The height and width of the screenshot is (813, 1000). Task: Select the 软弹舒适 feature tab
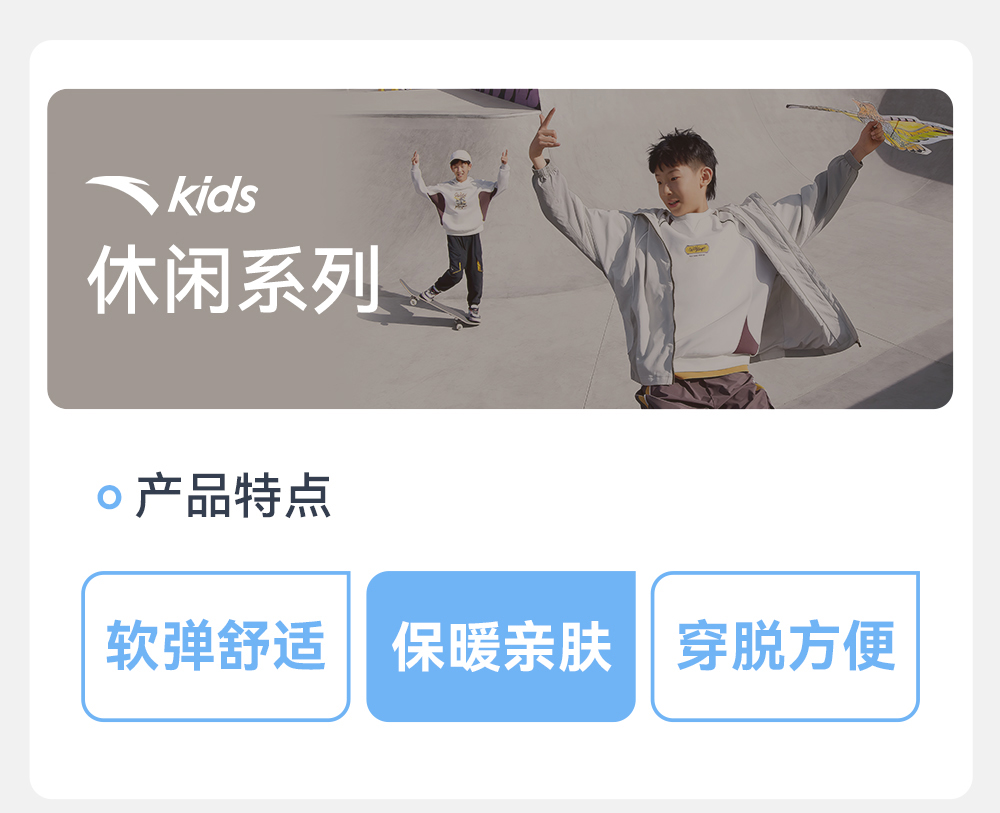tap(216, 646)
